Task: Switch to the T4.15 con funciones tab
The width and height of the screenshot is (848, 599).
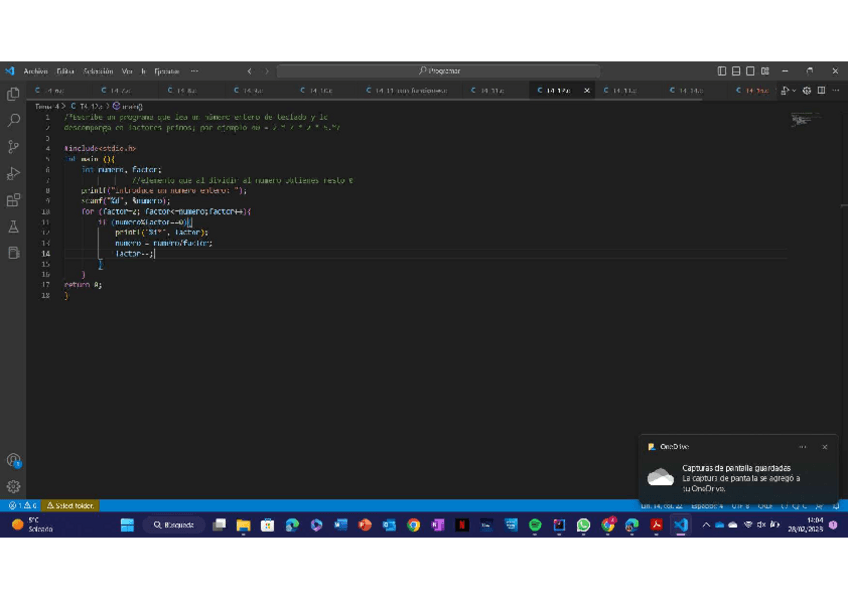Action: pyautogui.click(x=410, y=91)
